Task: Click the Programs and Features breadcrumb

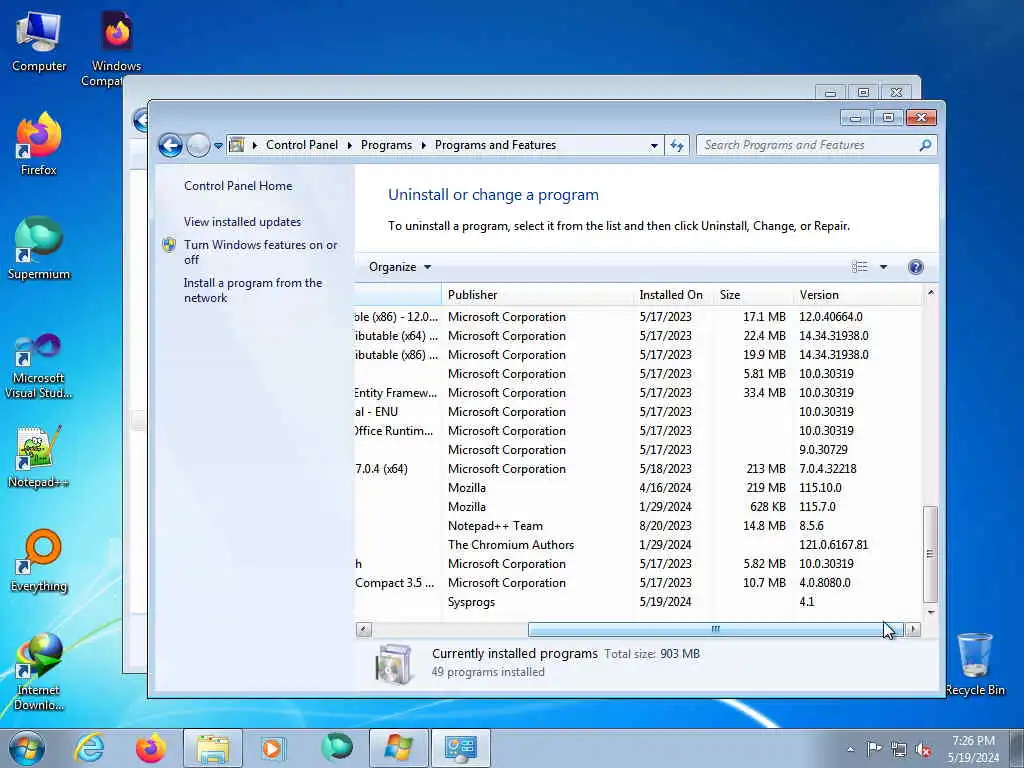Action: point(495,145)
